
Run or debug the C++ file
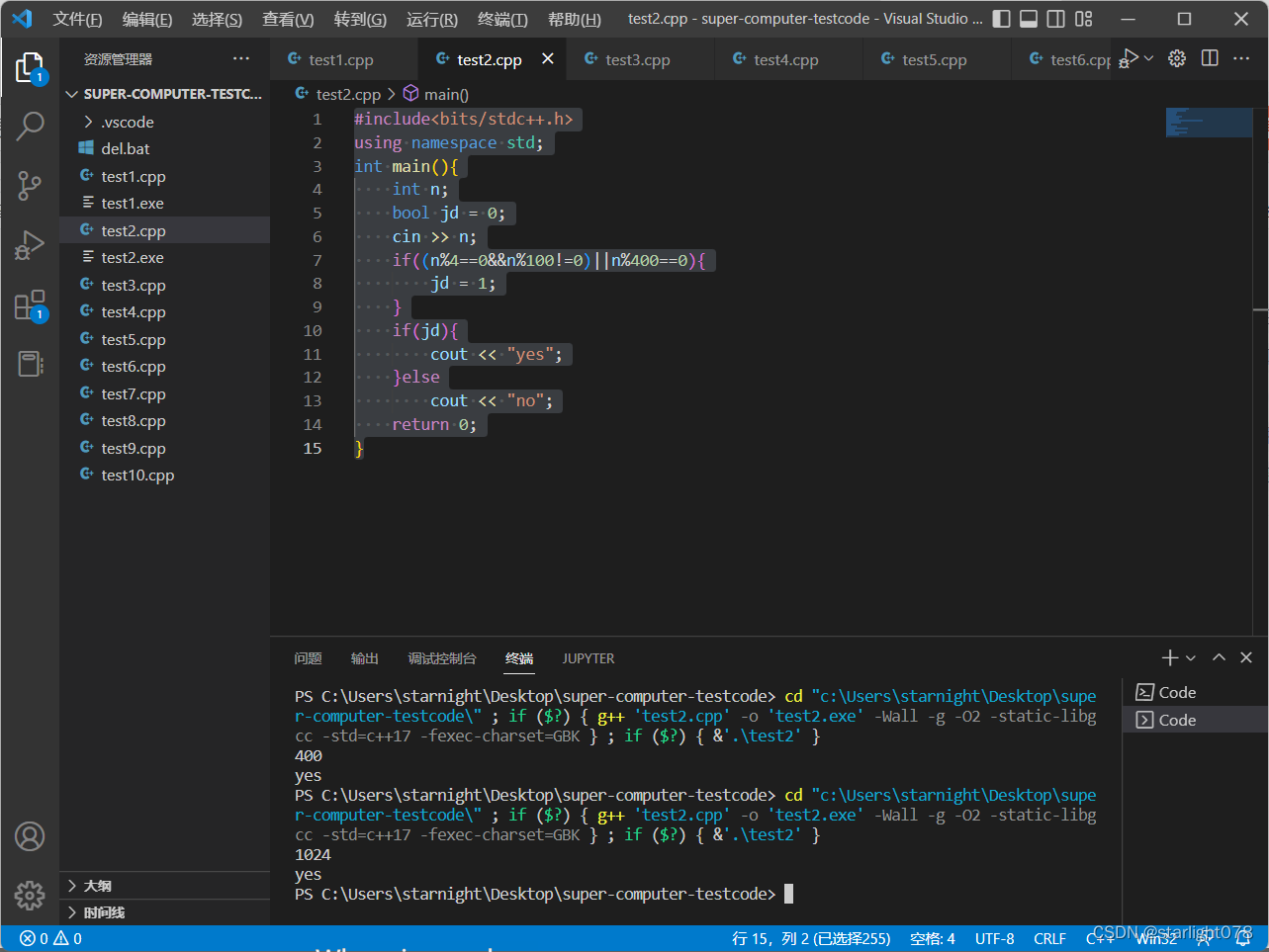coord(1130,58)
